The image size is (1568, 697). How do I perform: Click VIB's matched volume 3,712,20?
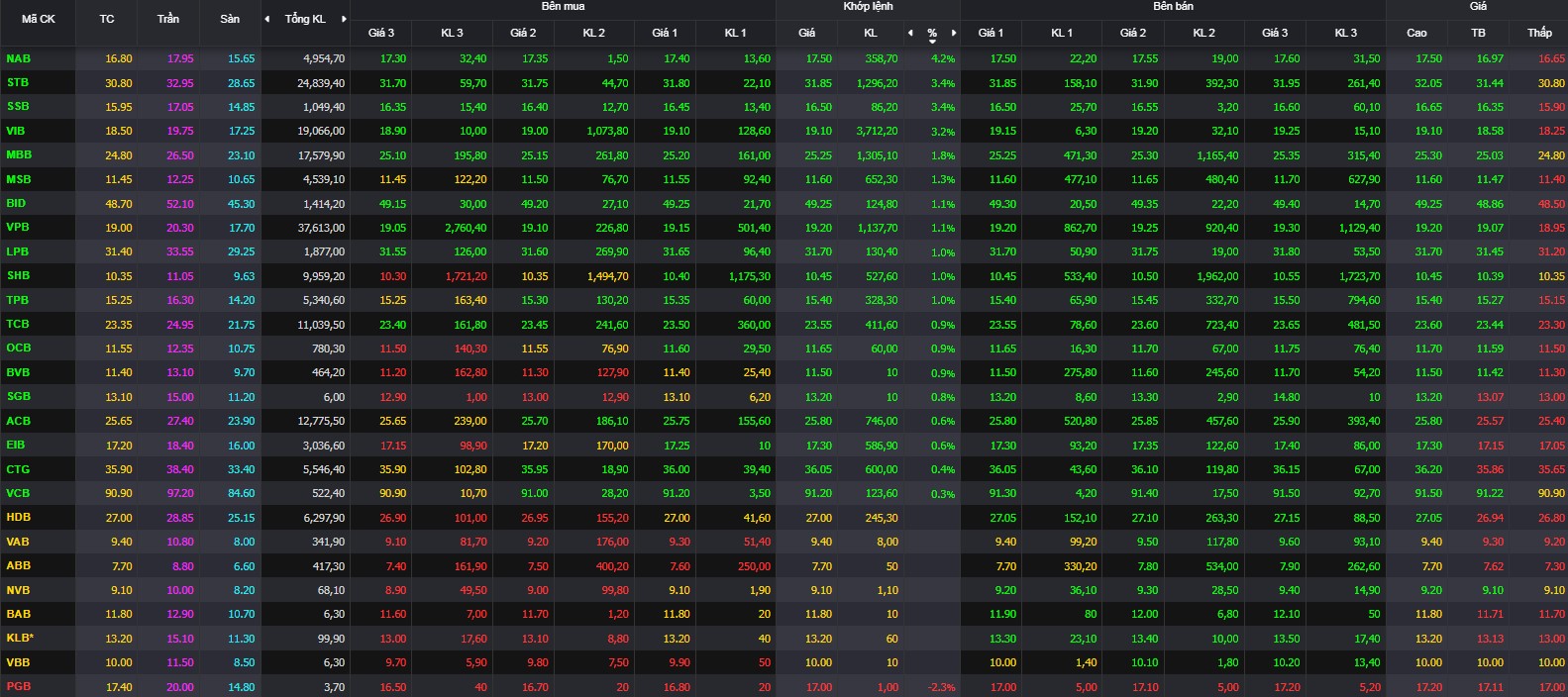pyautogui.click(x=878, y=132)
